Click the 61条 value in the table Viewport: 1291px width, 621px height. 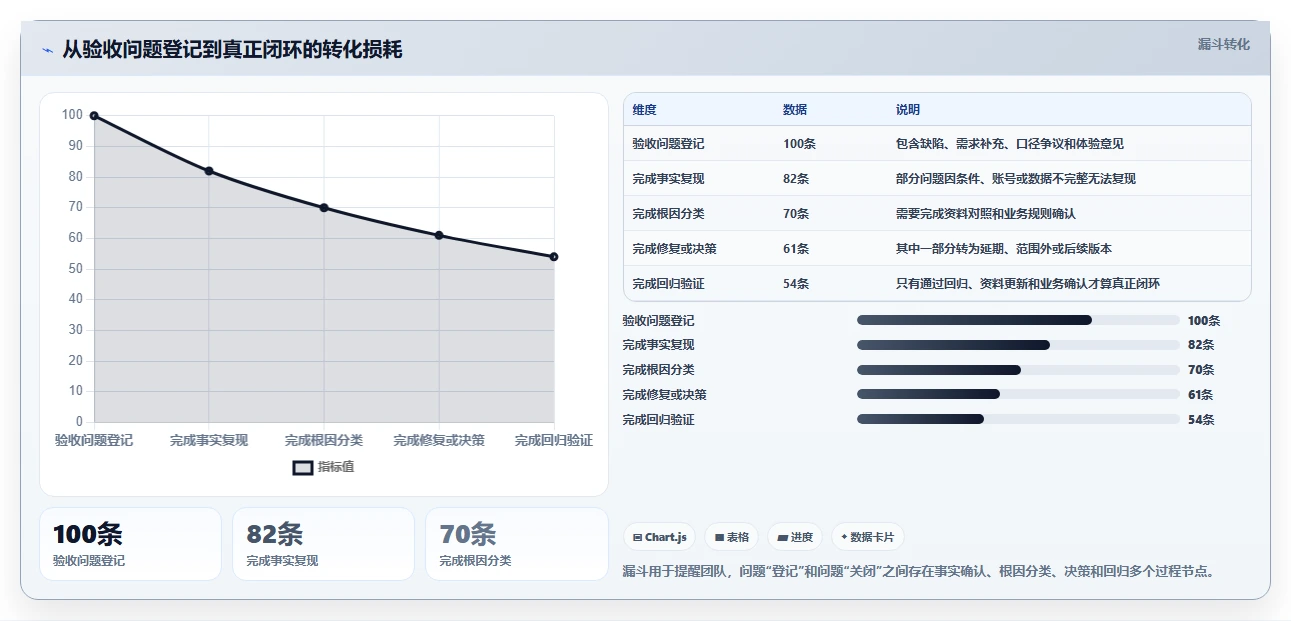(x=796, y=249)
